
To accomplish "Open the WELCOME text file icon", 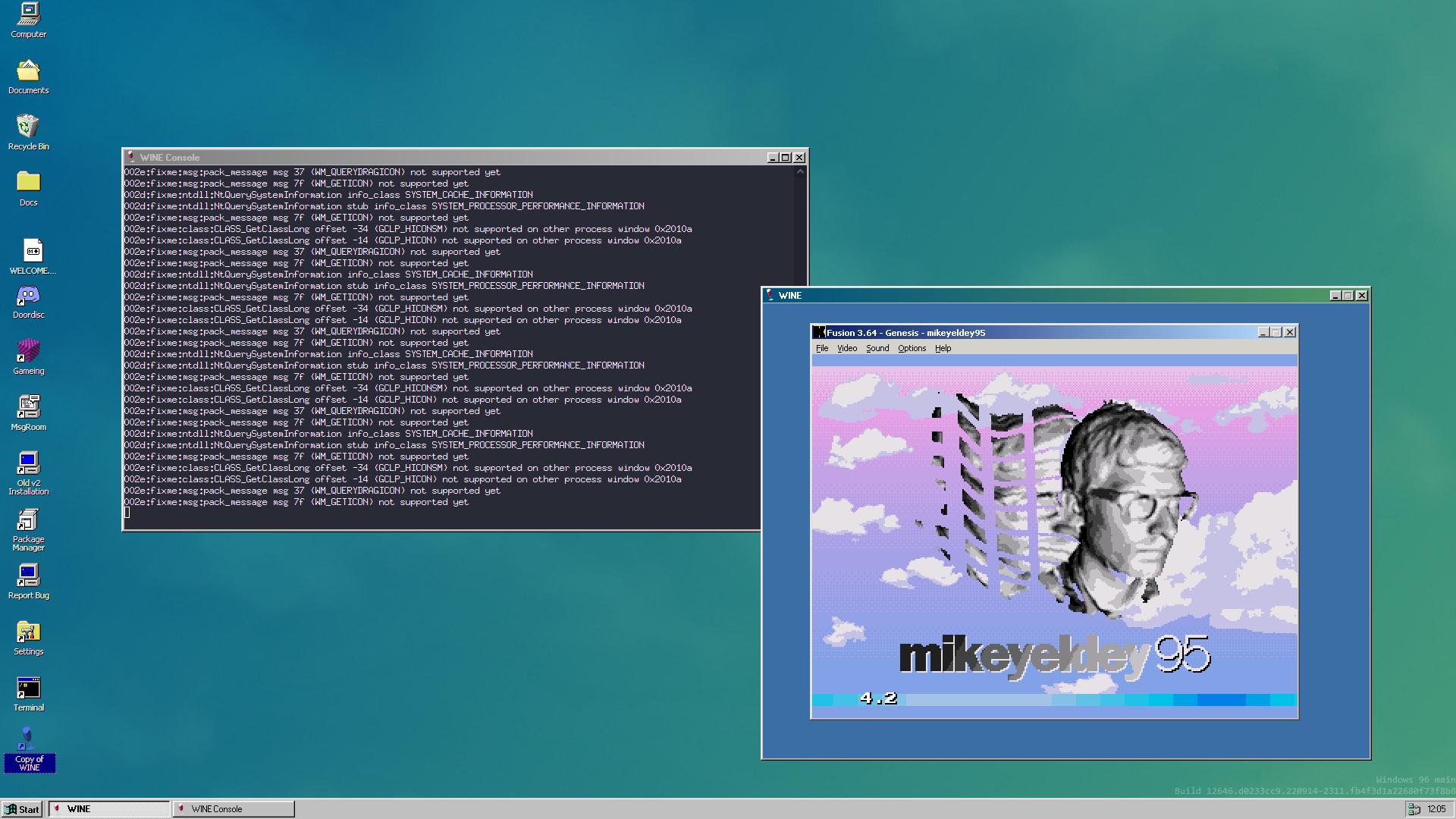I will tap(33, 251).
